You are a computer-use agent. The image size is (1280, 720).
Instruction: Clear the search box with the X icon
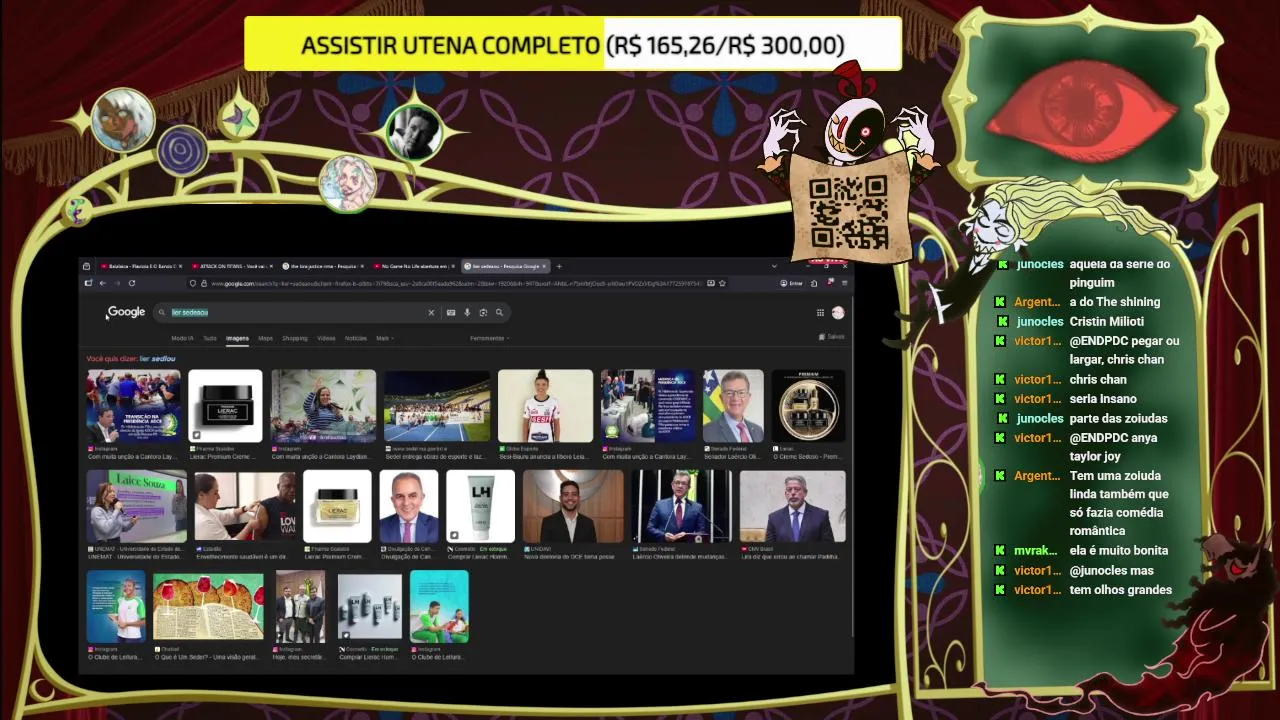(431, 312)
